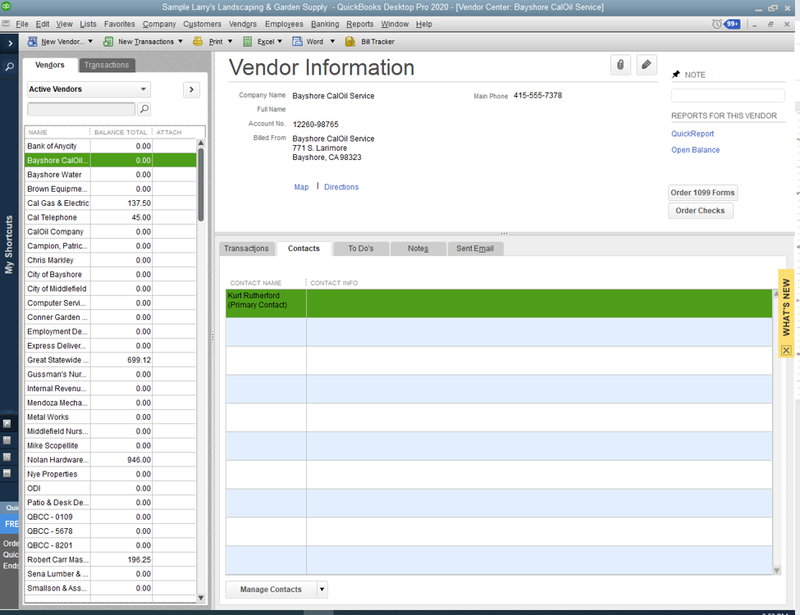800x615 pixels.
Task: Switch to the To Do's tab
Action: coord(361,249)
